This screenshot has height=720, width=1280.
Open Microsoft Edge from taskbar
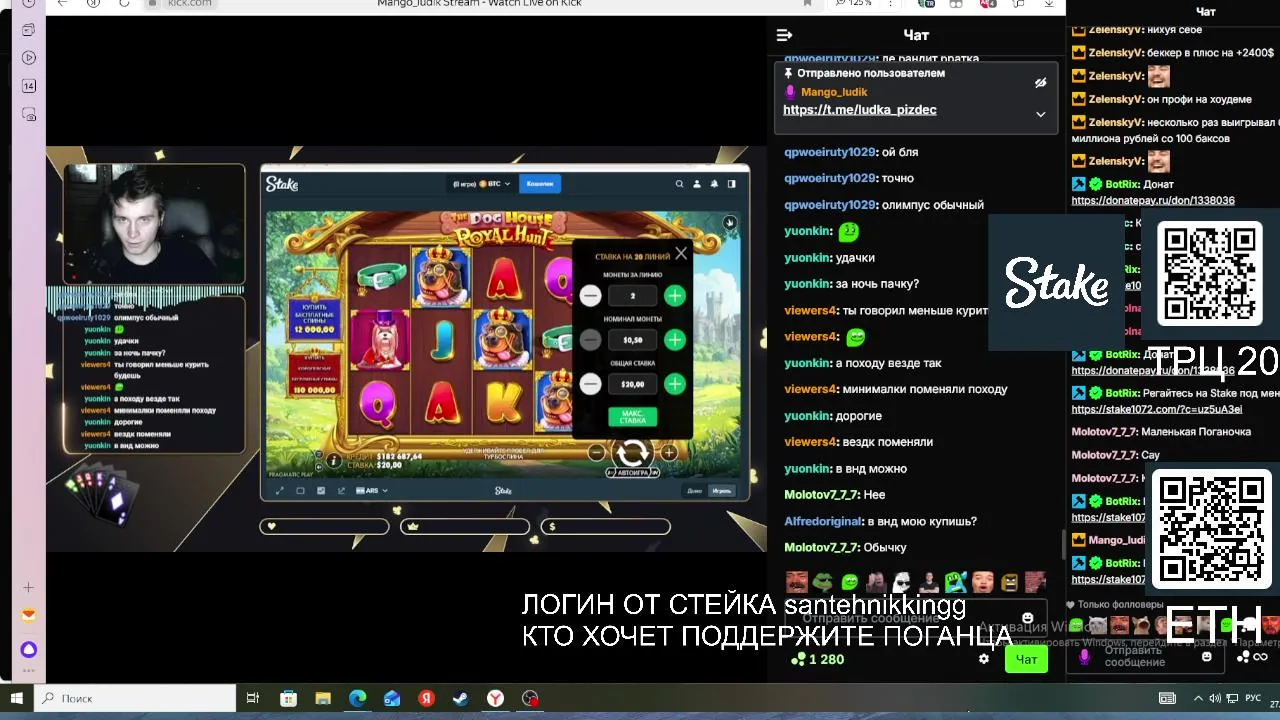[358, 698]
